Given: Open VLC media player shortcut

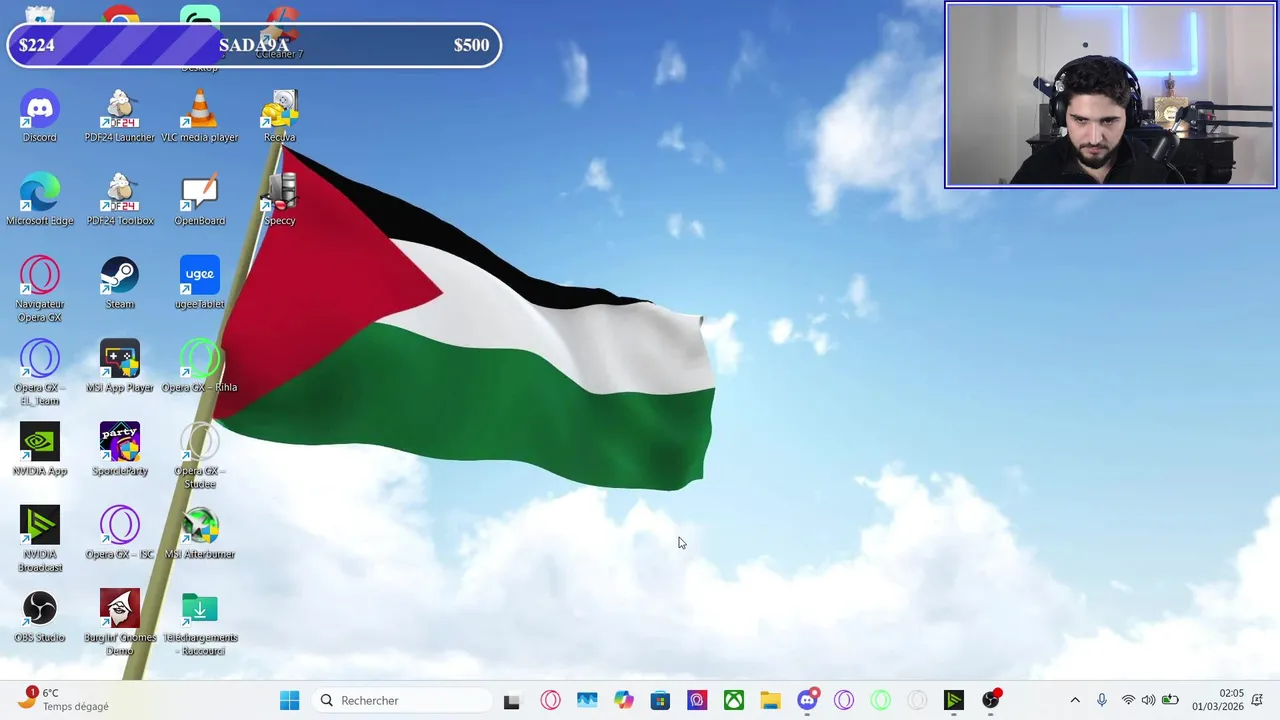Looking at the screenshot, I should coord(200,116).
